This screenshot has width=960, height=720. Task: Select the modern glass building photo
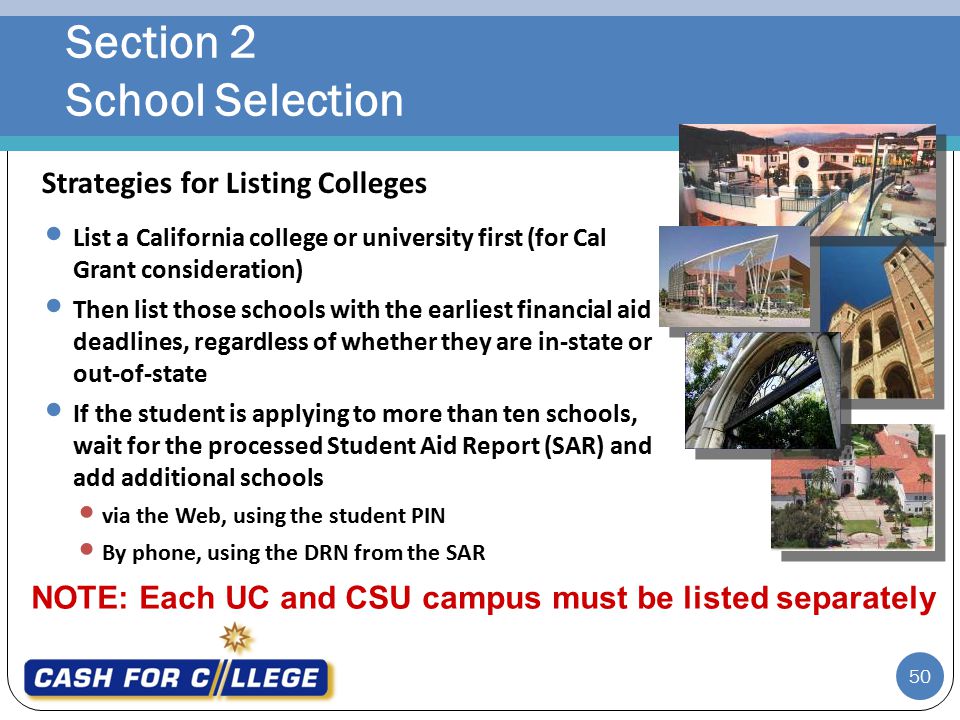[735, 276]
